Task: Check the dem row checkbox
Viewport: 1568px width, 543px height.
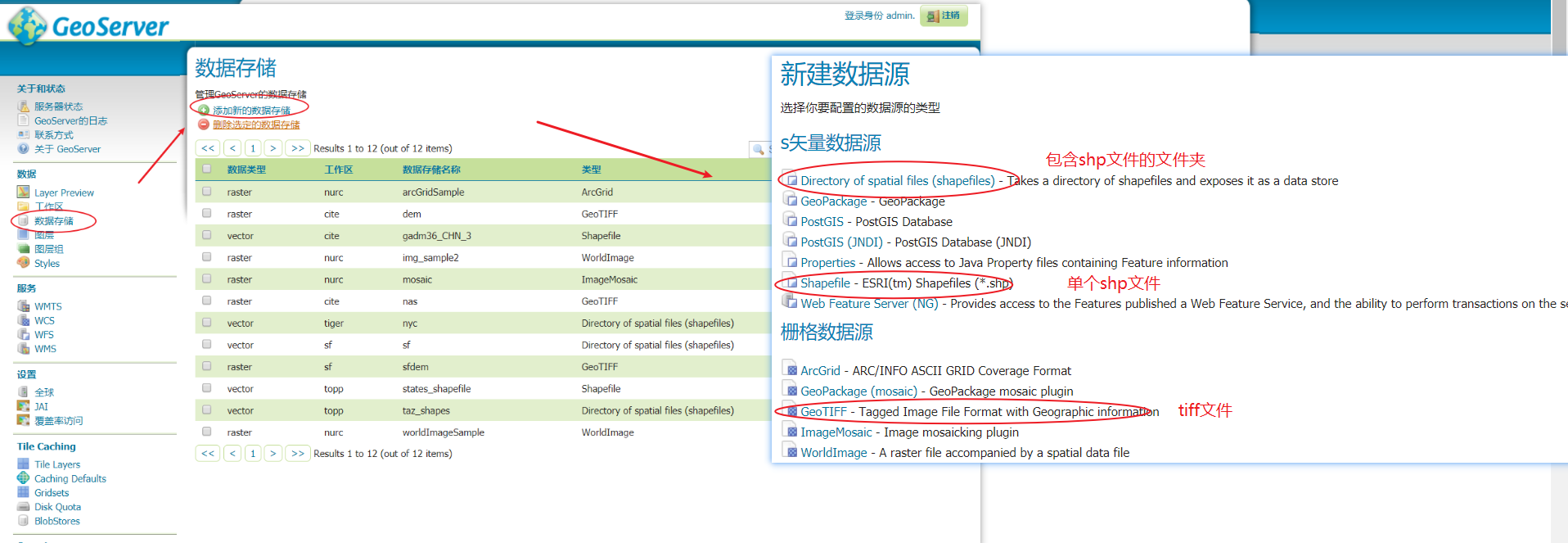Action: [x=207, y=214]
